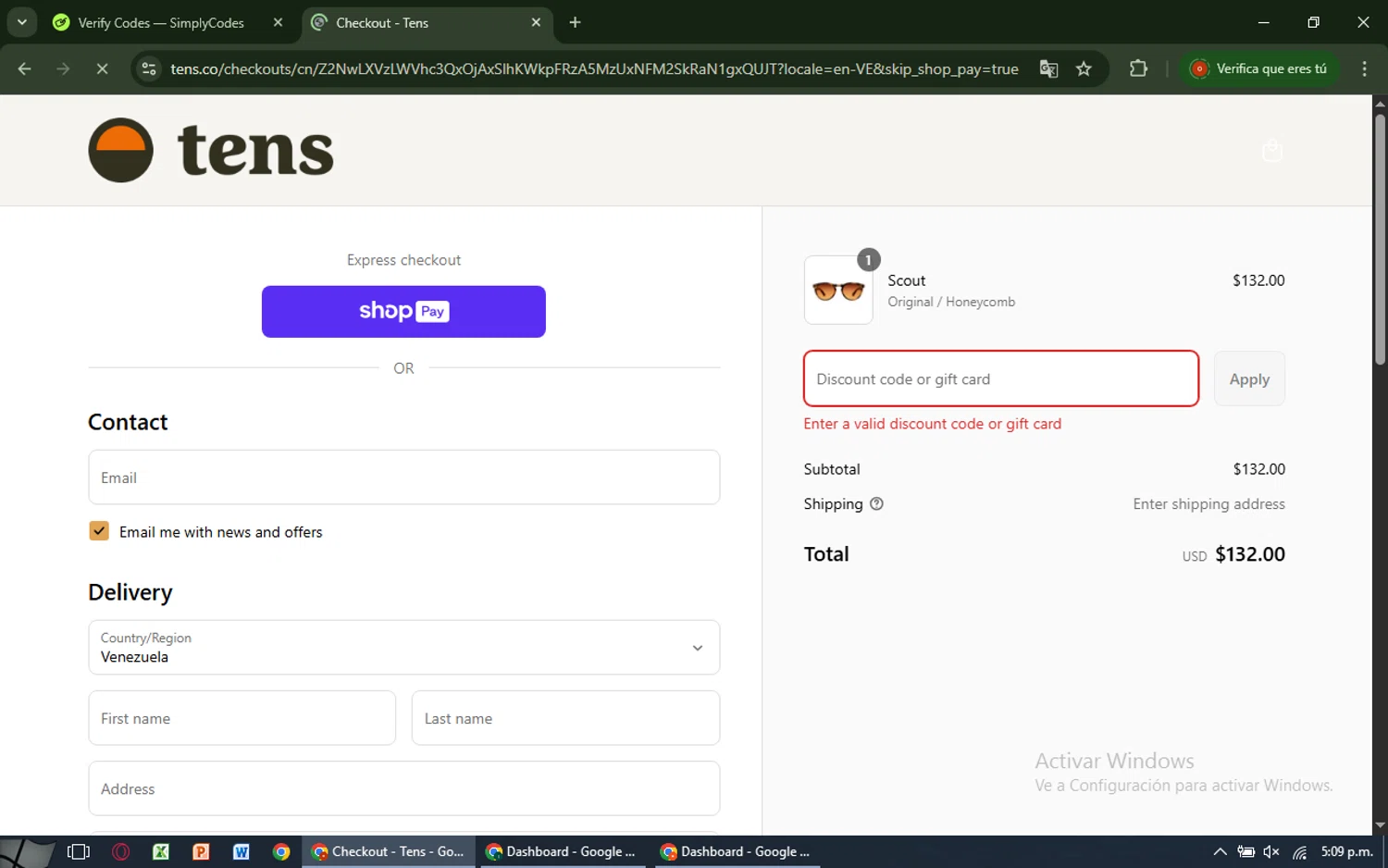Click the shipping help question mark icon
1388x868 pixels.
(876, 504)
